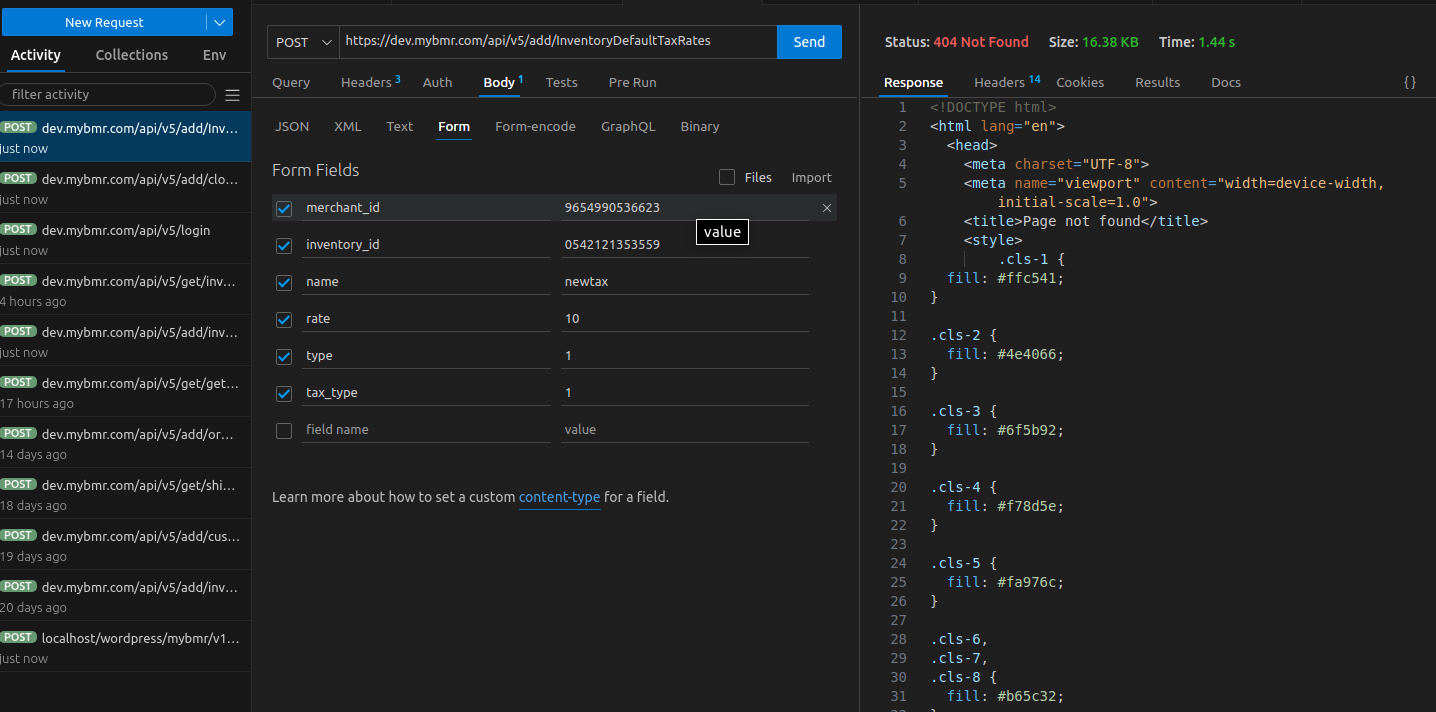Click the filter activity search box

pos(108,94)
